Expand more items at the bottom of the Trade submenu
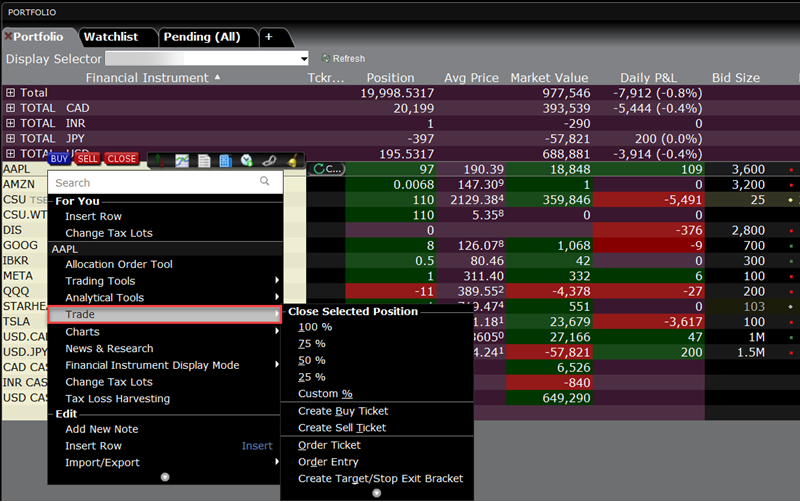 click(x=377, y=493)
